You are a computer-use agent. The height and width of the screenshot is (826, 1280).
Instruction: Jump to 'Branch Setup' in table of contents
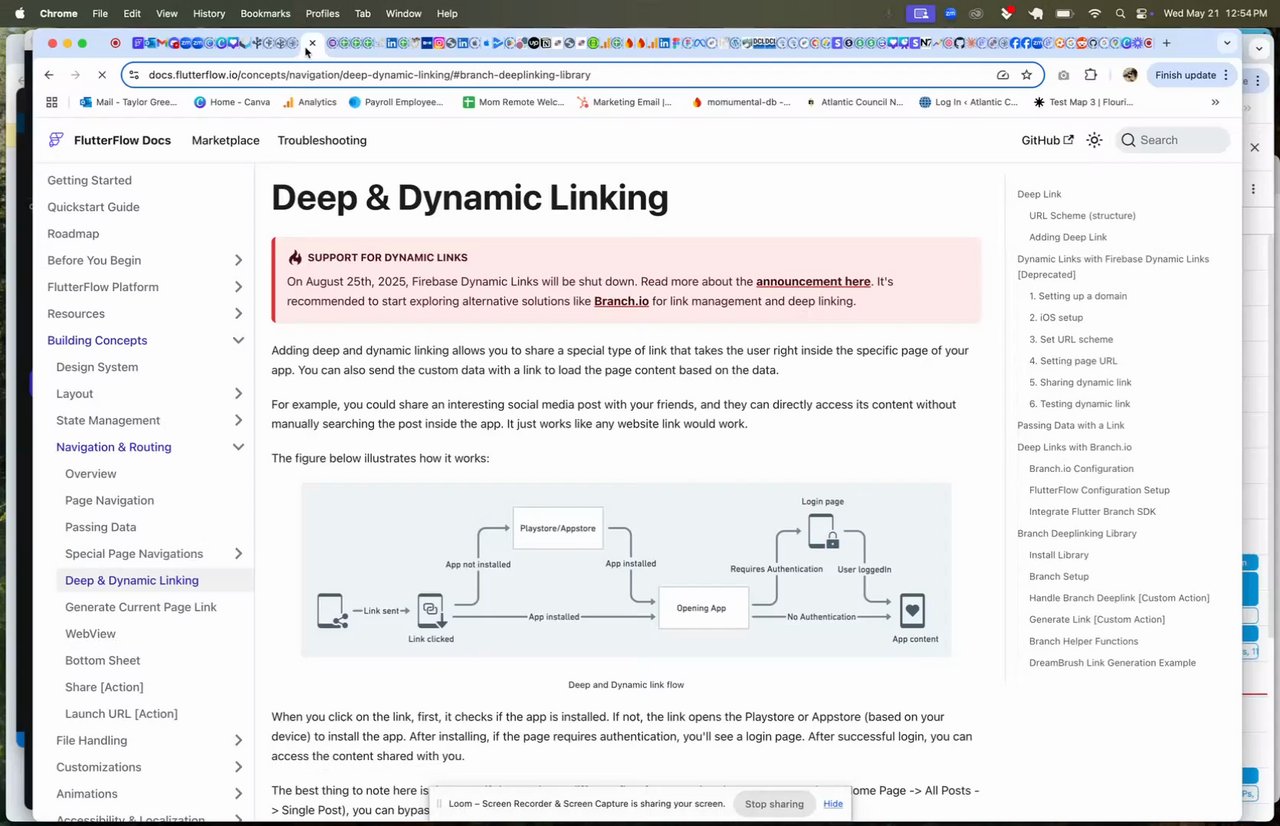(x=1059, y=576)
